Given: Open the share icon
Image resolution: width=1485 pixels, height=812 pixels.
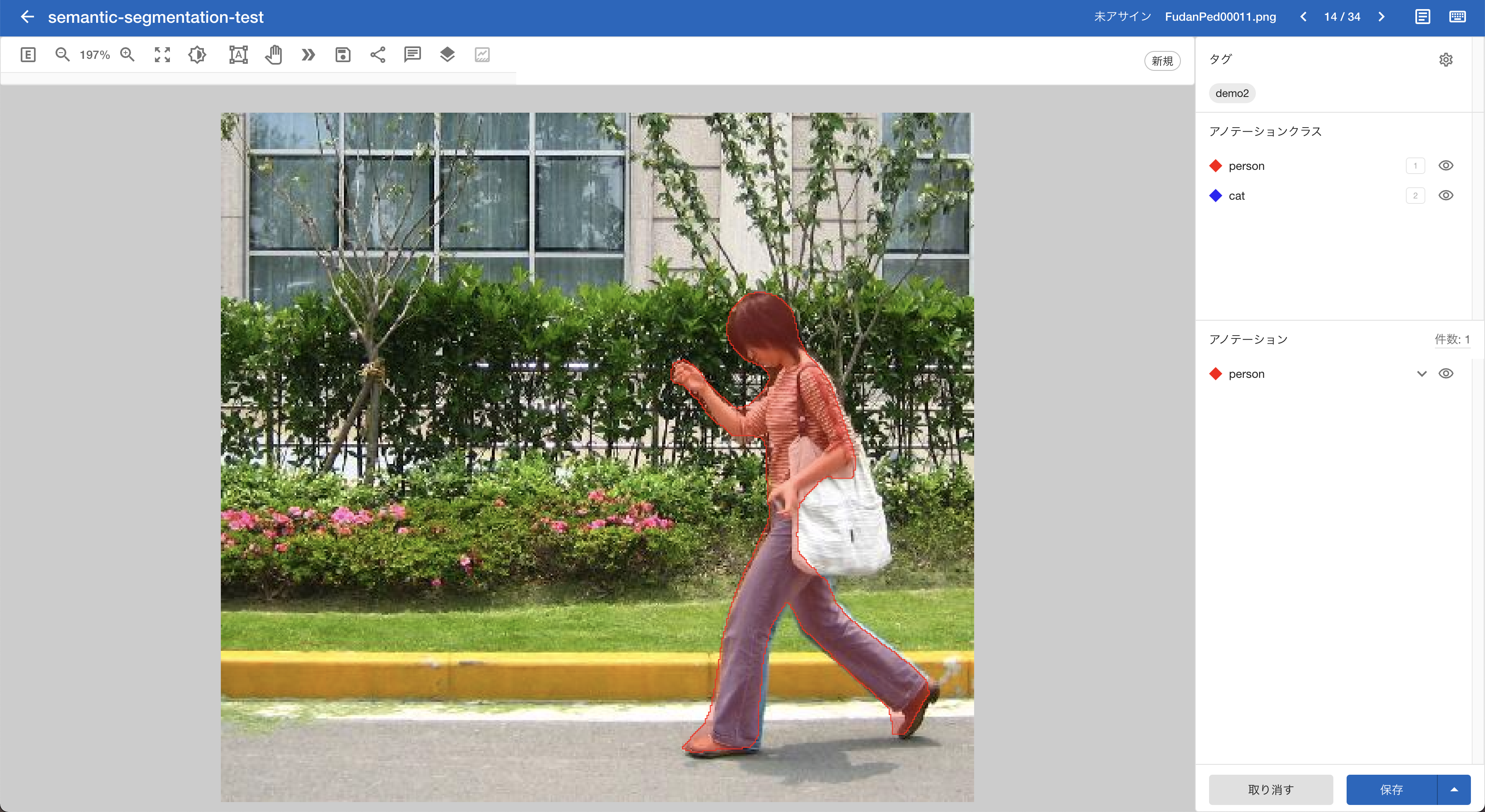Looking at the screenshot, I should pyautogui.click(x=377, y=55).
